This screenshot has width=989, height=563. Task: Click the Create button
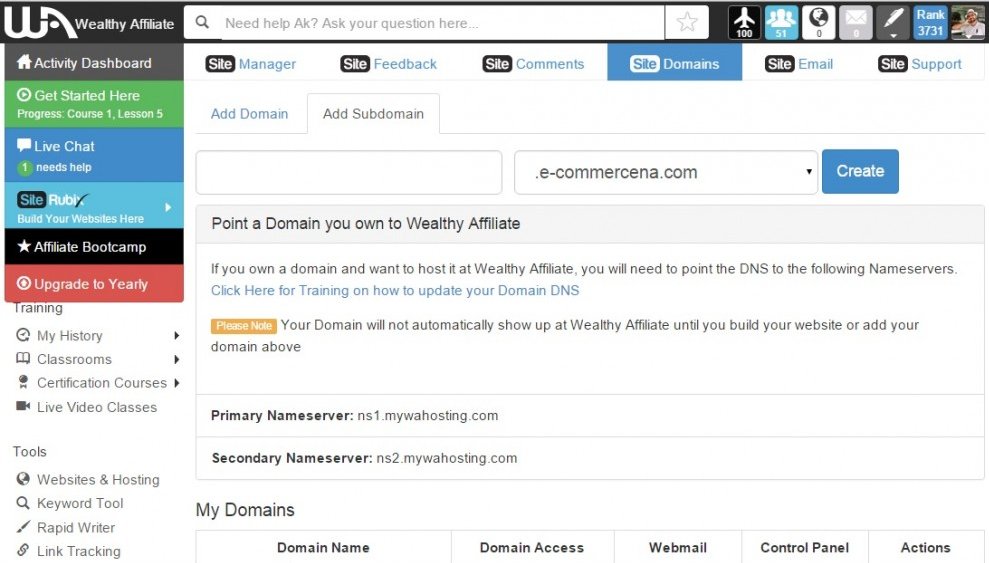click(x=860, y=171)
